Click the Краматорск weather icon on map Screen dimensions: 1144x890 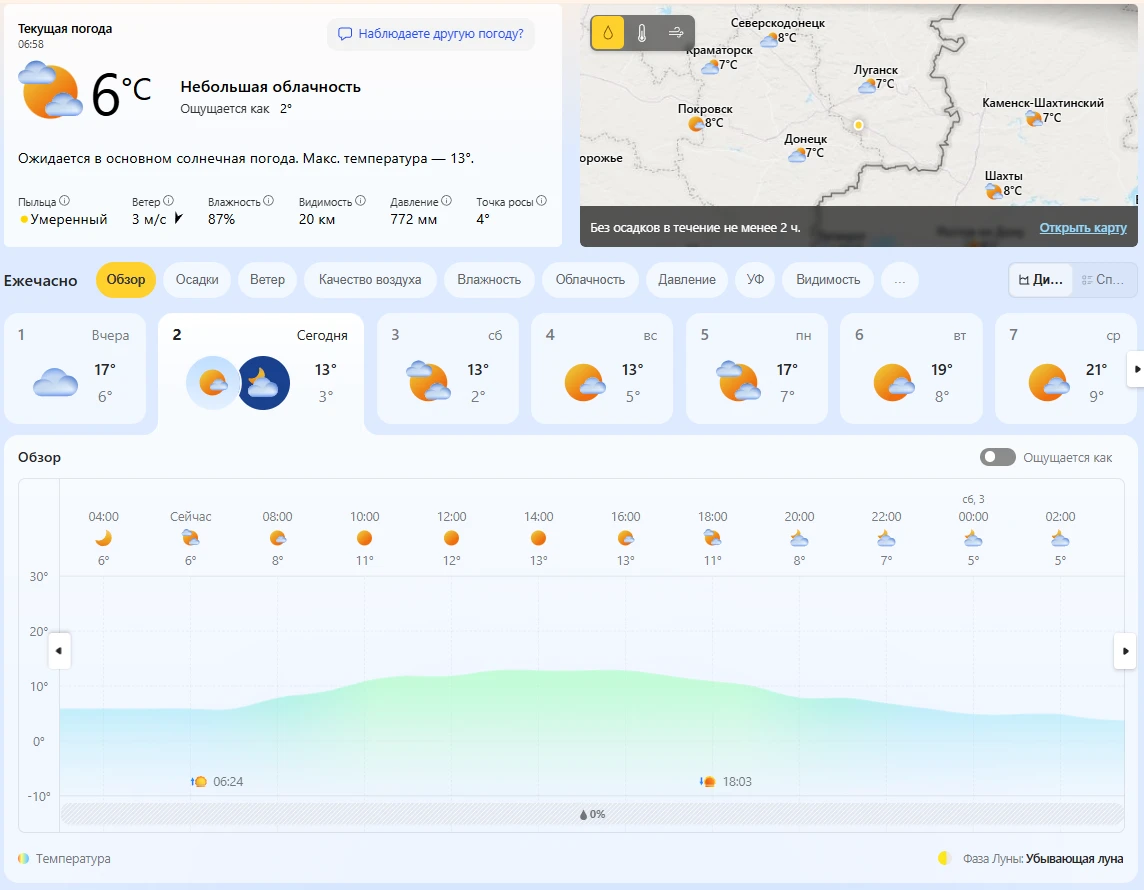pos(710,66)
